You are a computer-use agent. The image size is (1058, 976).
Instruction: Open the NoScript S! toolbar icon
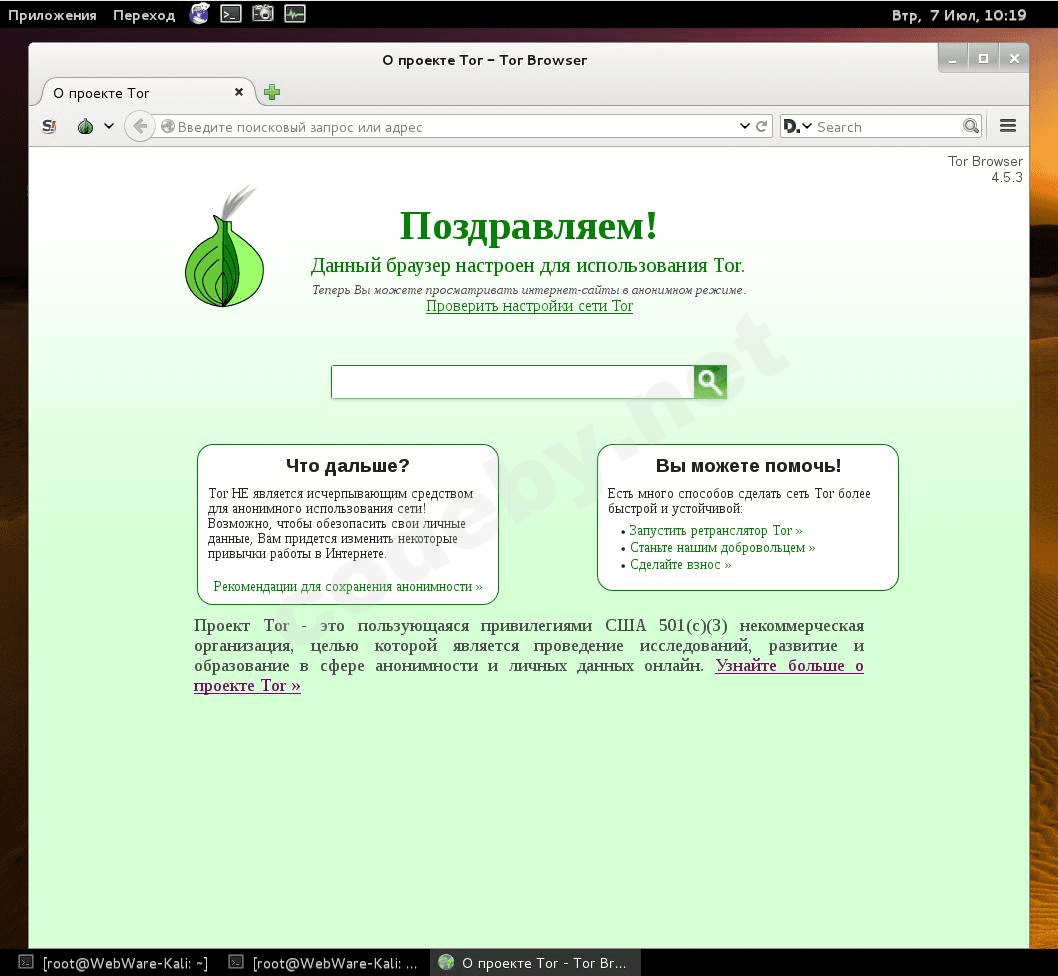point(49,126)
